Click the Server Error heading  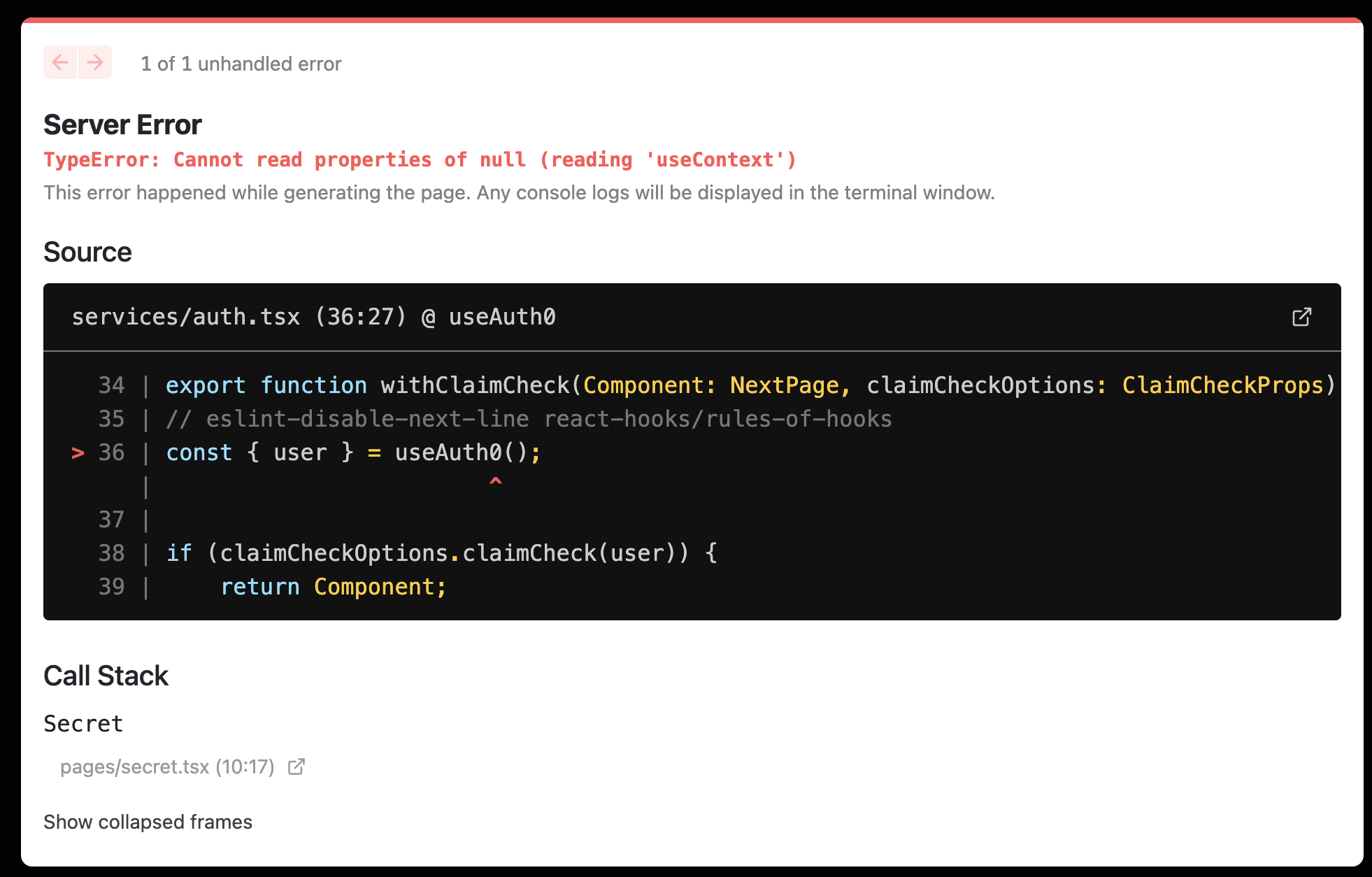(x=122, y=124)
